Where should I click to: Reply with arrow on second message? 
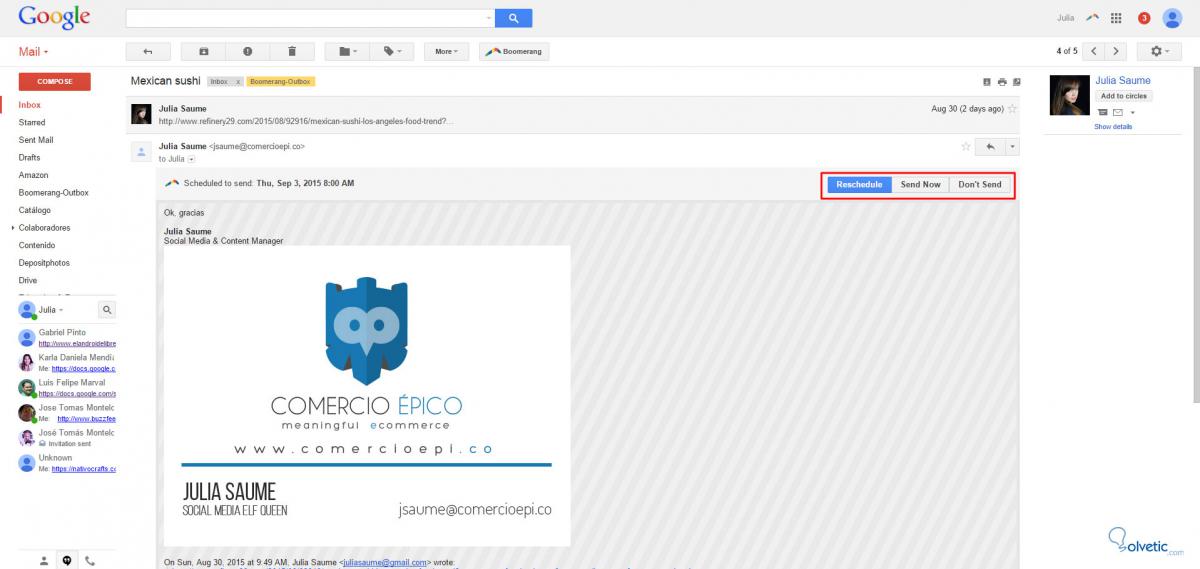(990, 147)
